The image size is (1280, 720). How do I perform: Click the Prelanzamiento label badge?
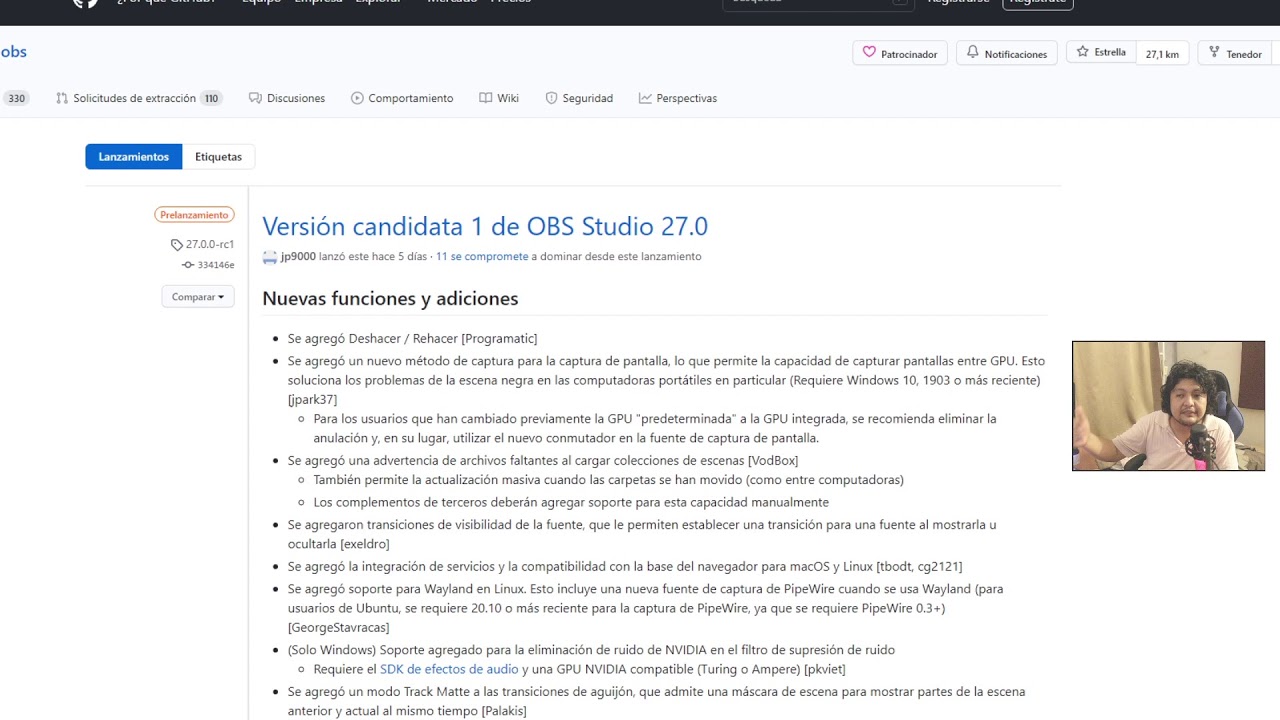[x=194, y=215]
